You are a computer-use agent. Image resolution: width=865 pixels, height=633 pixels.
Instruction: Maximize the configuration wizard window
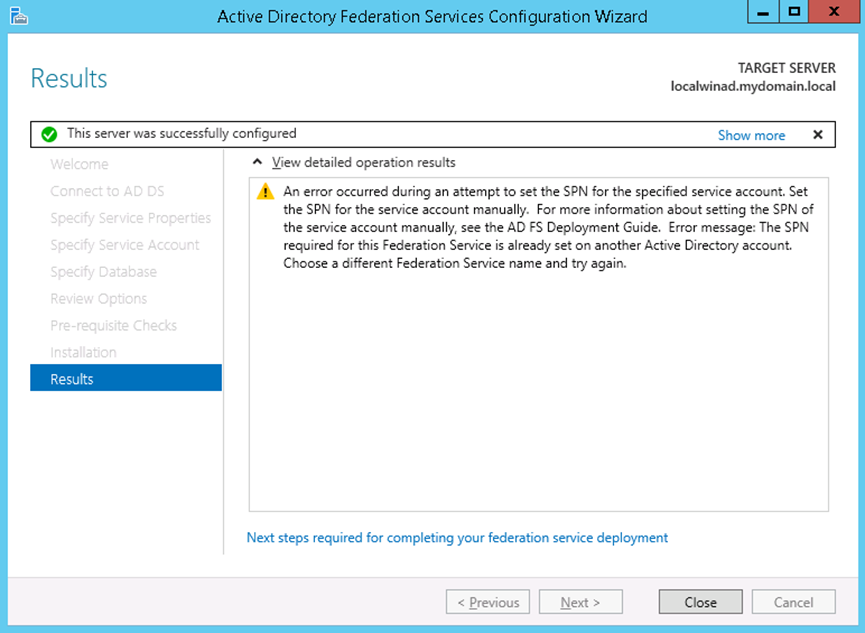click(795, 13)
